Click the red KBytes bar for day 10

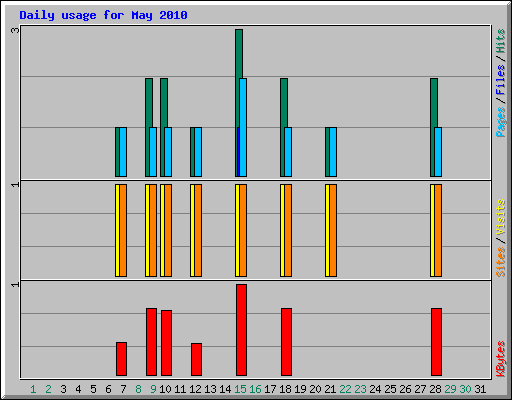point(166,343)
